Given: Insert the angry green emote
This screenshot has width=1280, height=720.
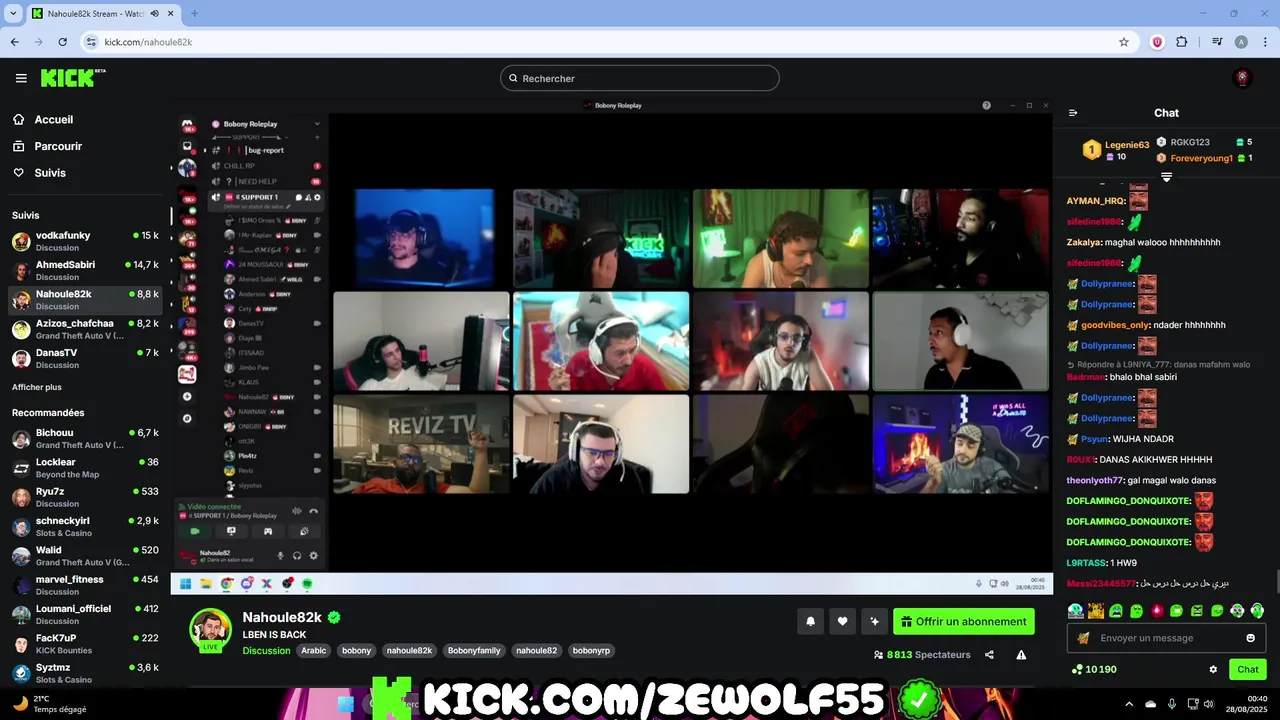Looking at the screenshot, I should click(1197, 610).
